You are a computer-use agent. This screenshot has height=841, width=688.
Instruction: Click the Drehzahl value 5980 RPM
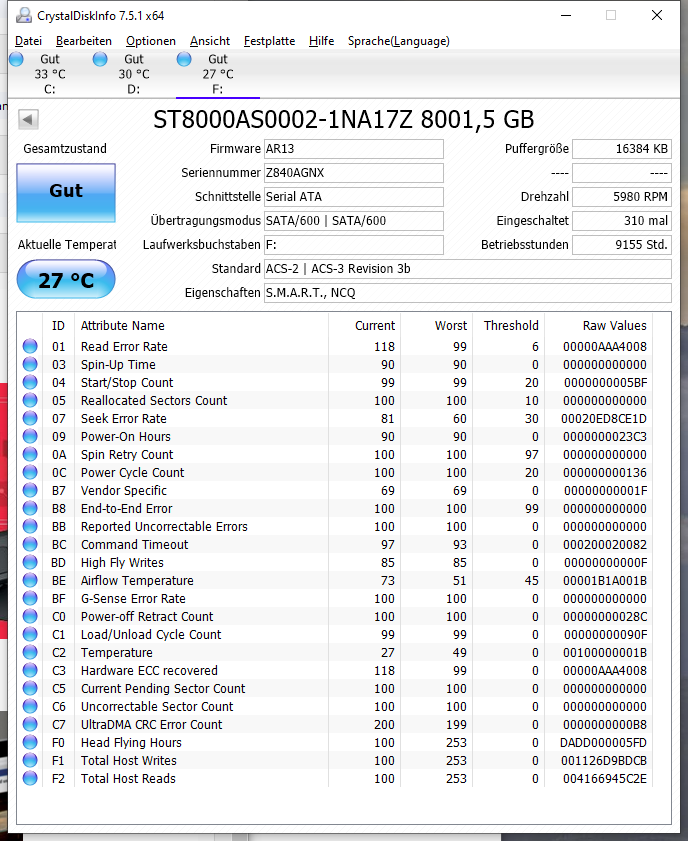[622, 197]
